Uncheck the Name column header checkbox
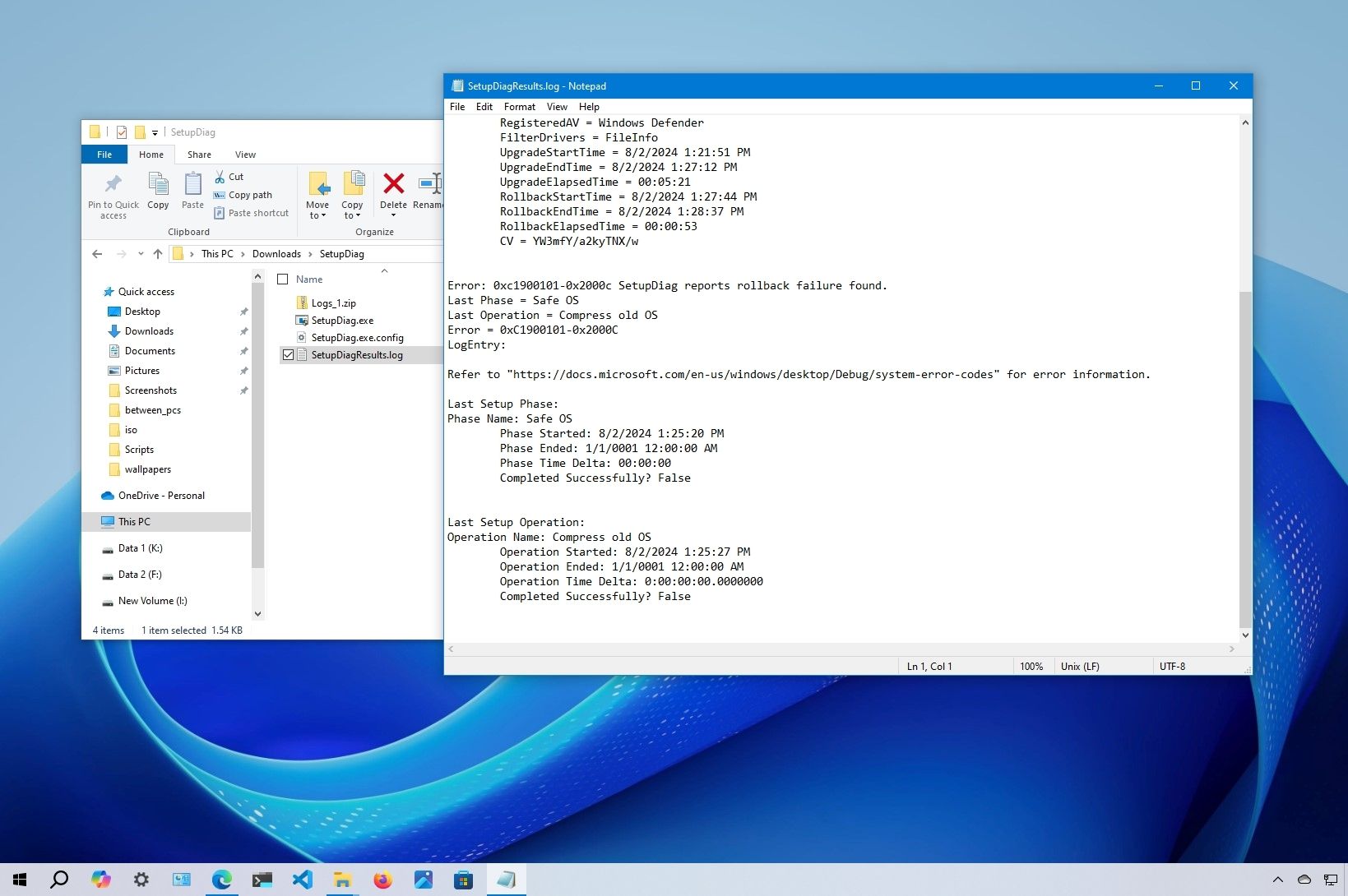Image resolution: width=1348 pixels, height=896 pixels. click(284, 279)
